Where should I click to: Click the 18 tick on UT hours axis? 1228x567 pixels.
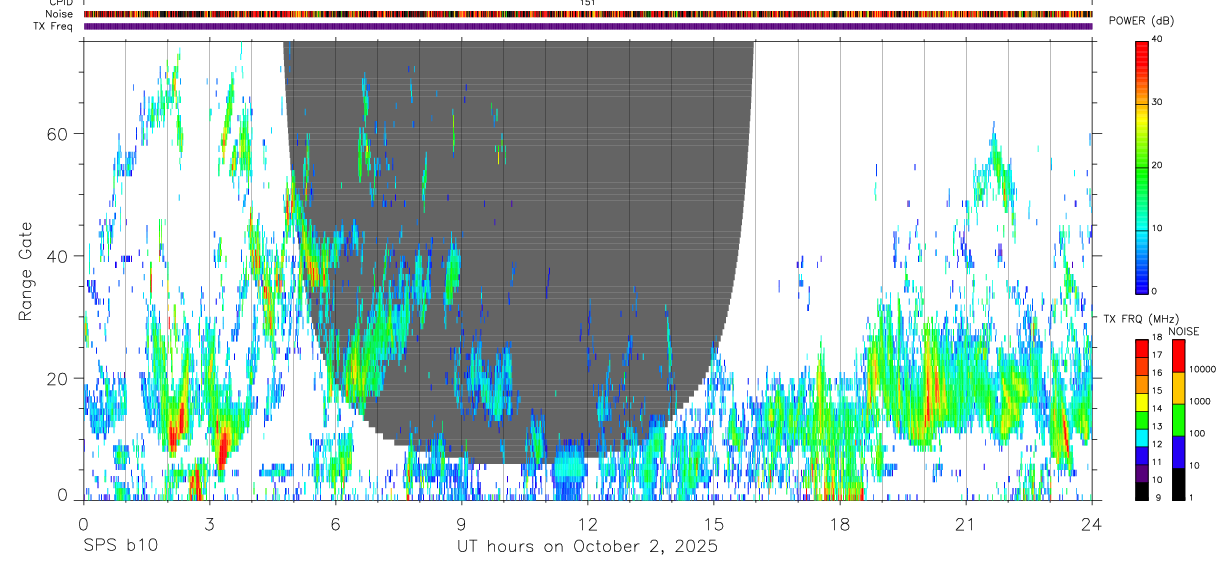coord(840,524)
